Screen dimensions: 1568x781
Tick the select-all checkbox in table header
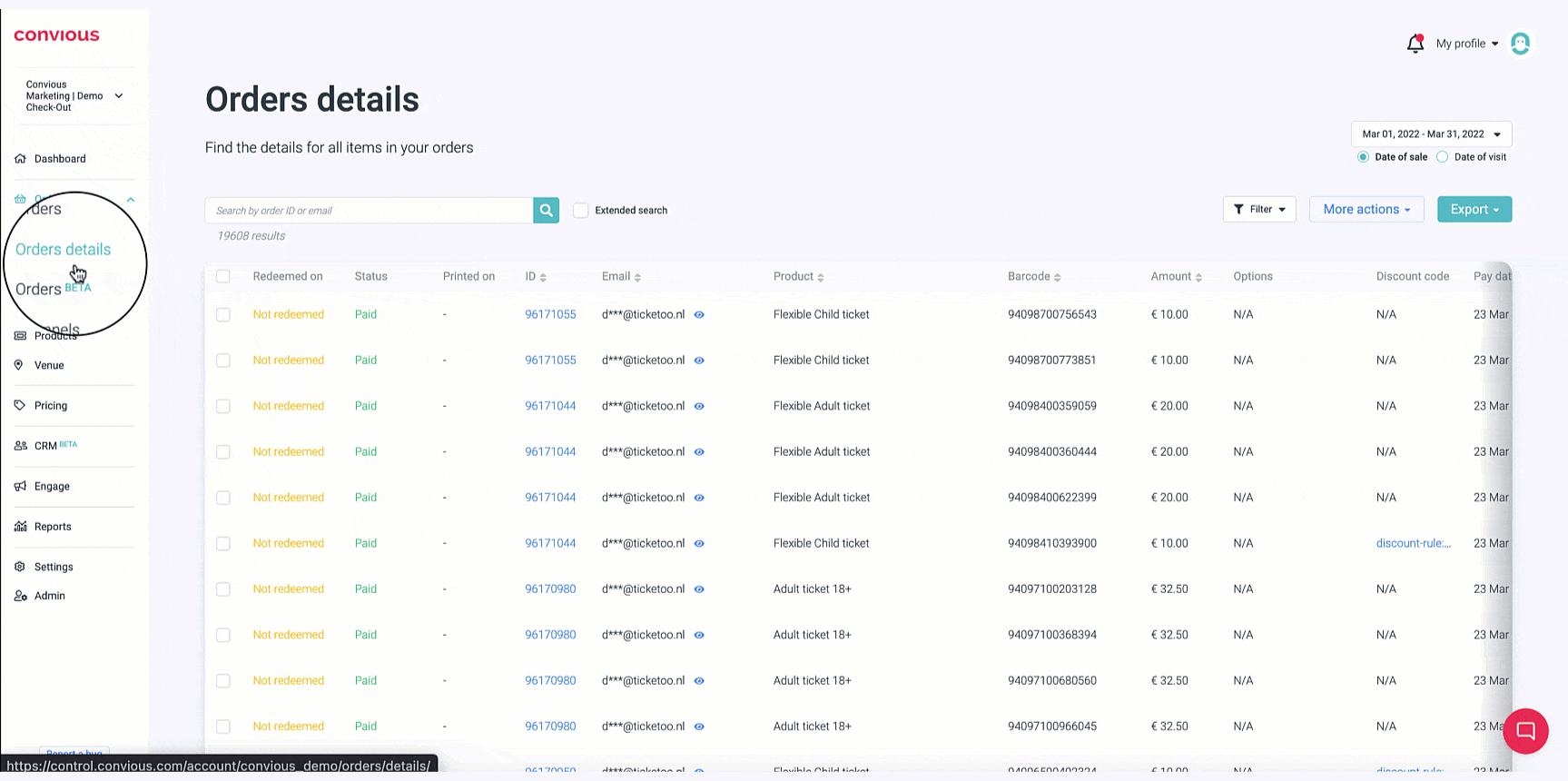(x=223, y=276)
